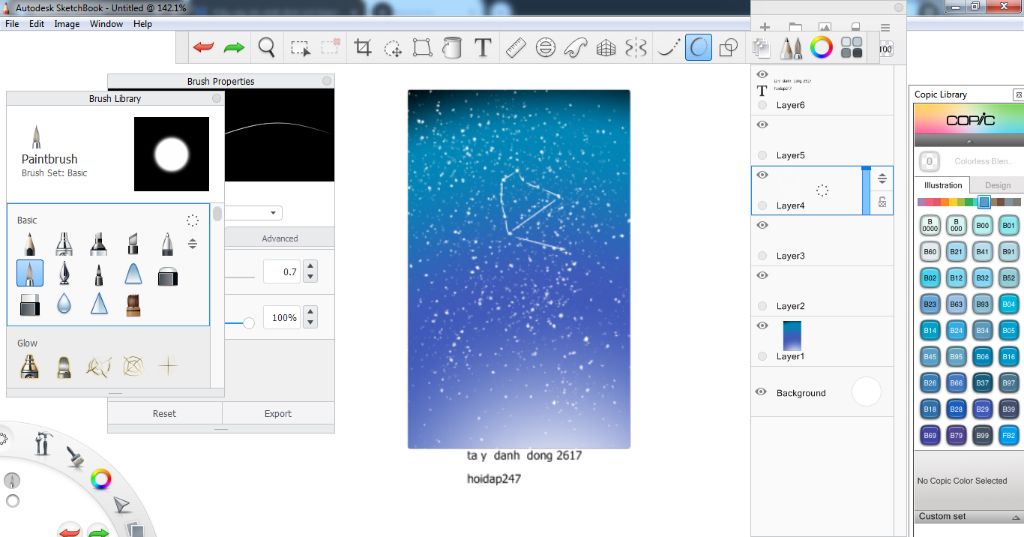
Task: Open the Color Editor wheel in the toolbar
Action: 822,48
